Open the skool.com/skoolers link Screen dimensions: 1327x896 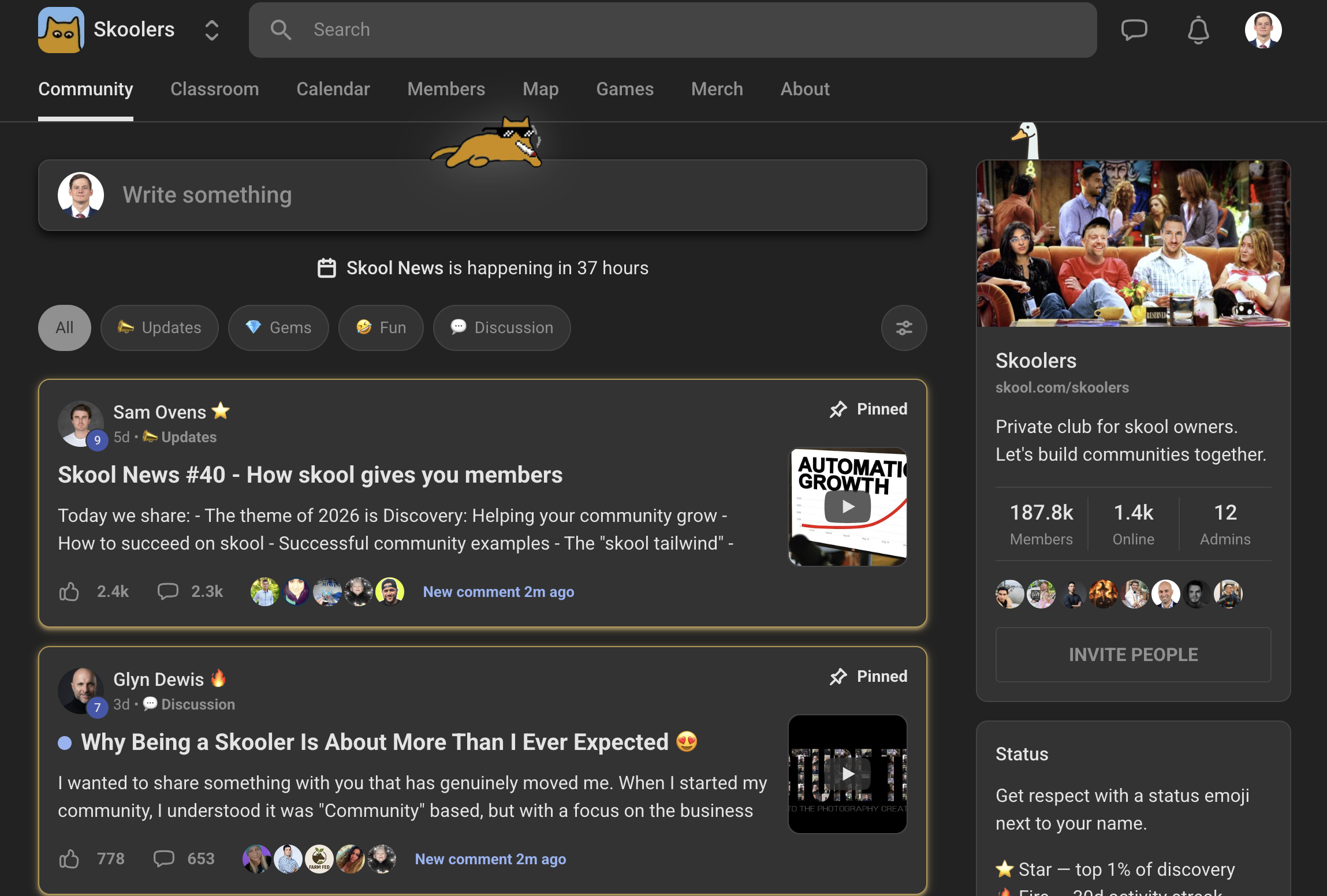(x=1062, y=387)
